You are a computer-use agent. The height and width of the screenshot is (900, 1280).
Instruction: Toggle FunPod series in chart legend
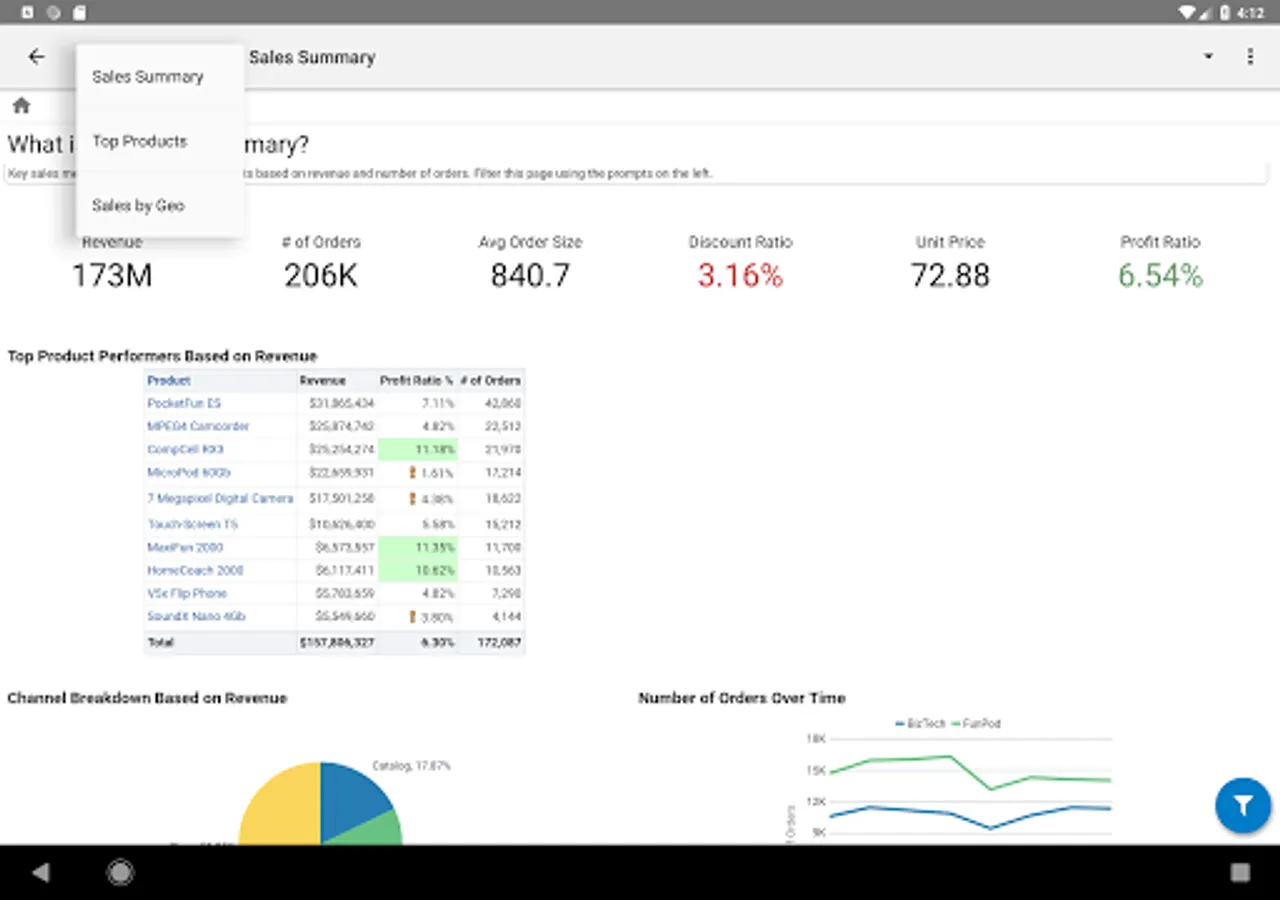click(x=975, y=723)
